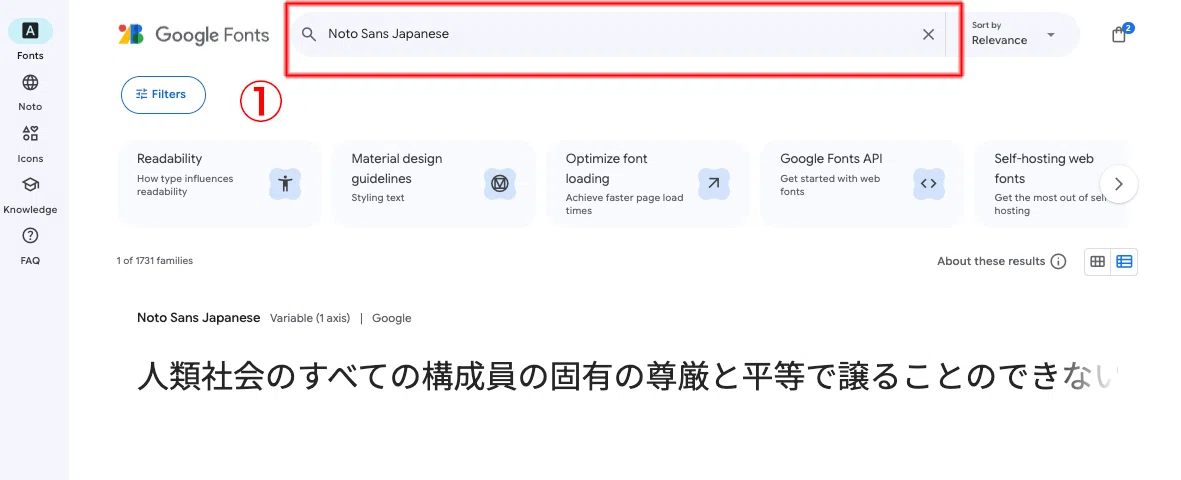The height and width of the screenshot is (480, 1181).
Task: Click the arrow icon on Optimize font loading
Action: 713,184
